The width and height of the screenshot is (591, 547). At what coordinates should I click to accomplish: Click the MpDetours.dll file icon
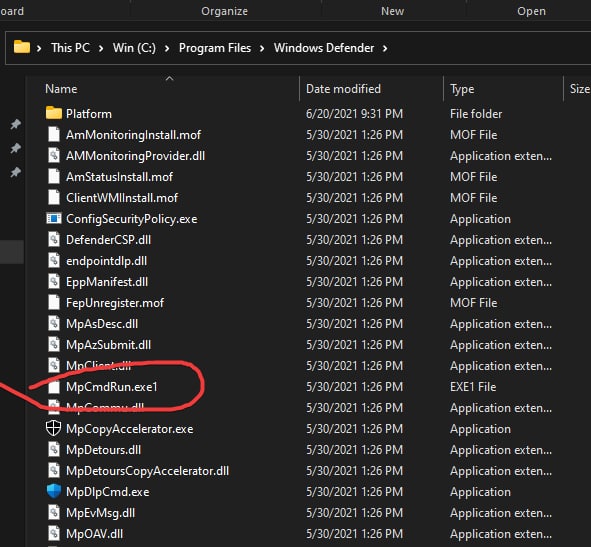click(54, 449)
